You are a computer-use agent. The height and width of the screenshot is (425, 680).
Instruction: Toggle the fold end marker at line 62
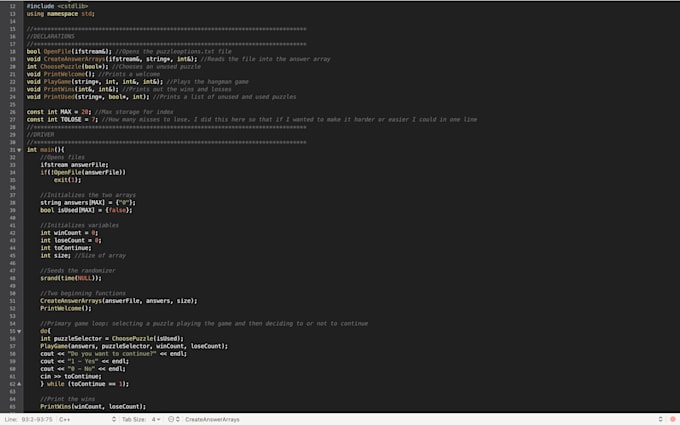(x=19, y=384)
